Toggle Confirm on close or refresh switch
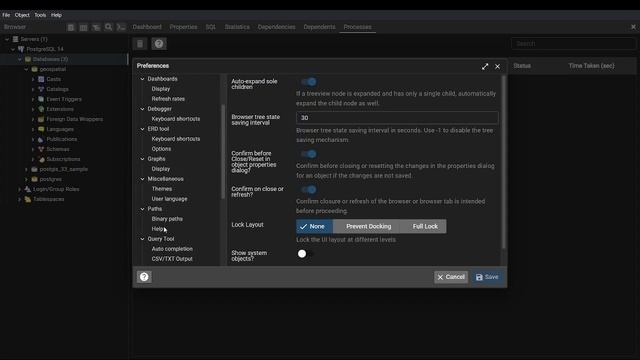The width and height of the screenshot is (640, 360). click(x=309, y=189)
